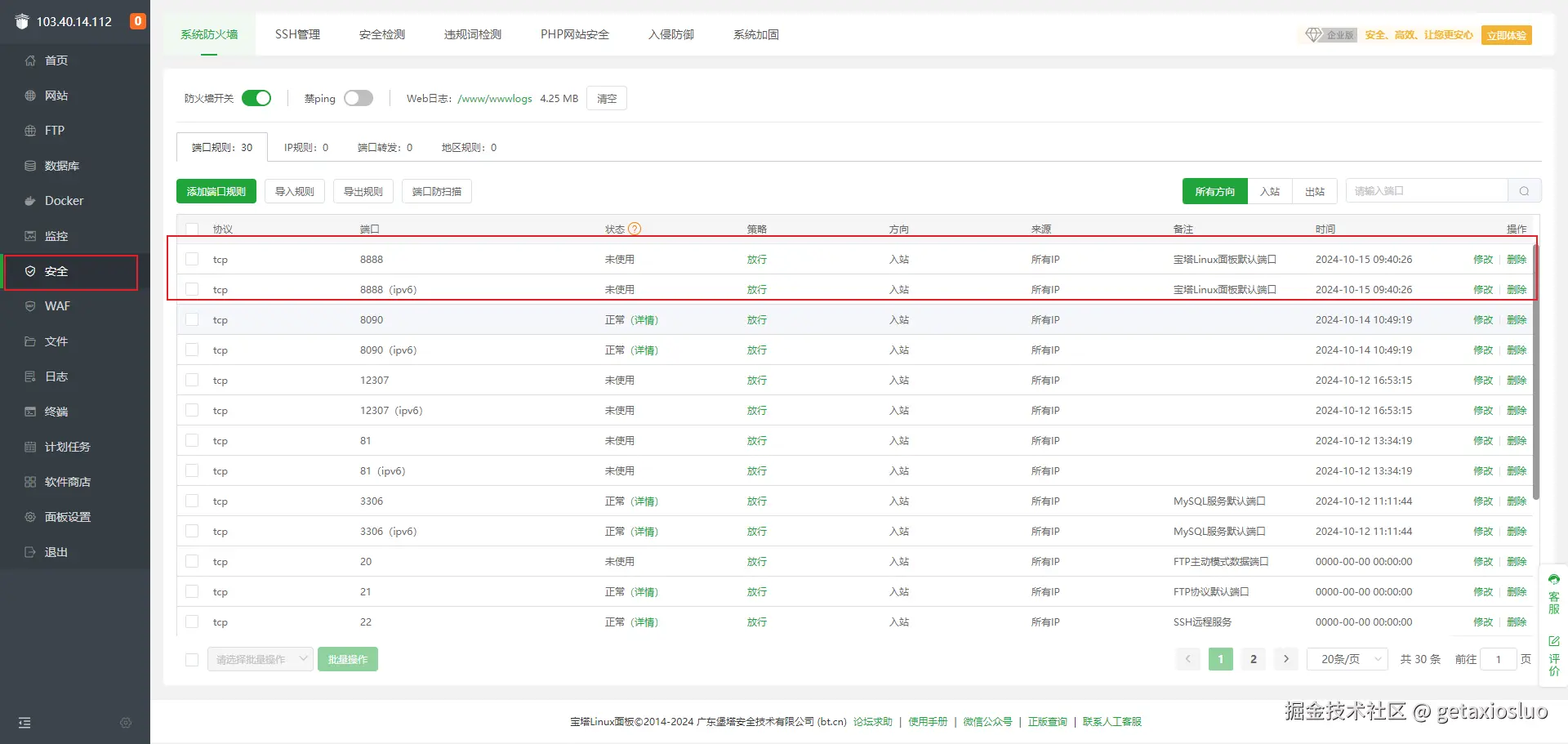
Task: Click 修改 for port 8888 tcp row
Action: (x=1483, y=260)
